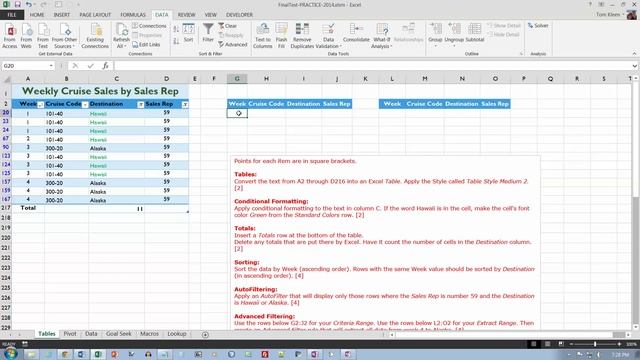Open the Data sheet tab
This screenshot has width=640, height=360.
point(91,334)
